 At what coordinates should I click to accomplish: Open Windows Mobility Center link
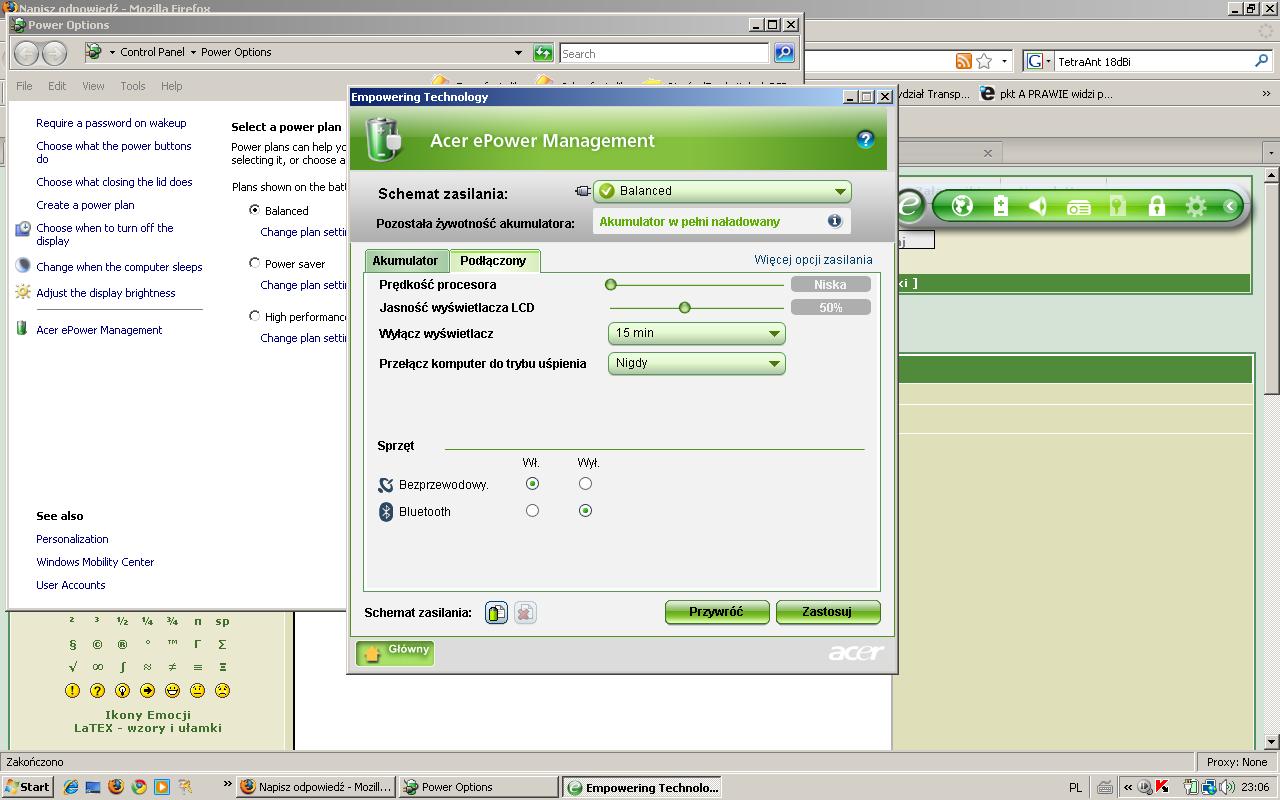pyautogui.click(x=95, y=562)
